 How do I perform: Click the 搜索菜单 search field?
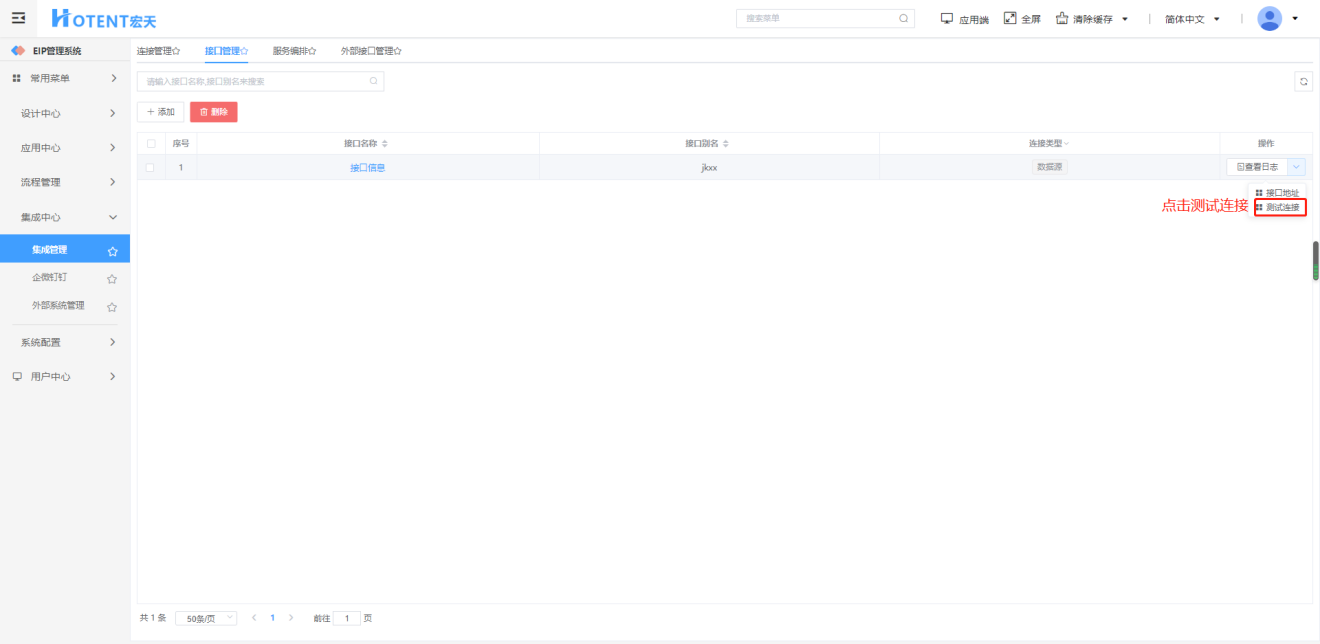pos(825,18)
